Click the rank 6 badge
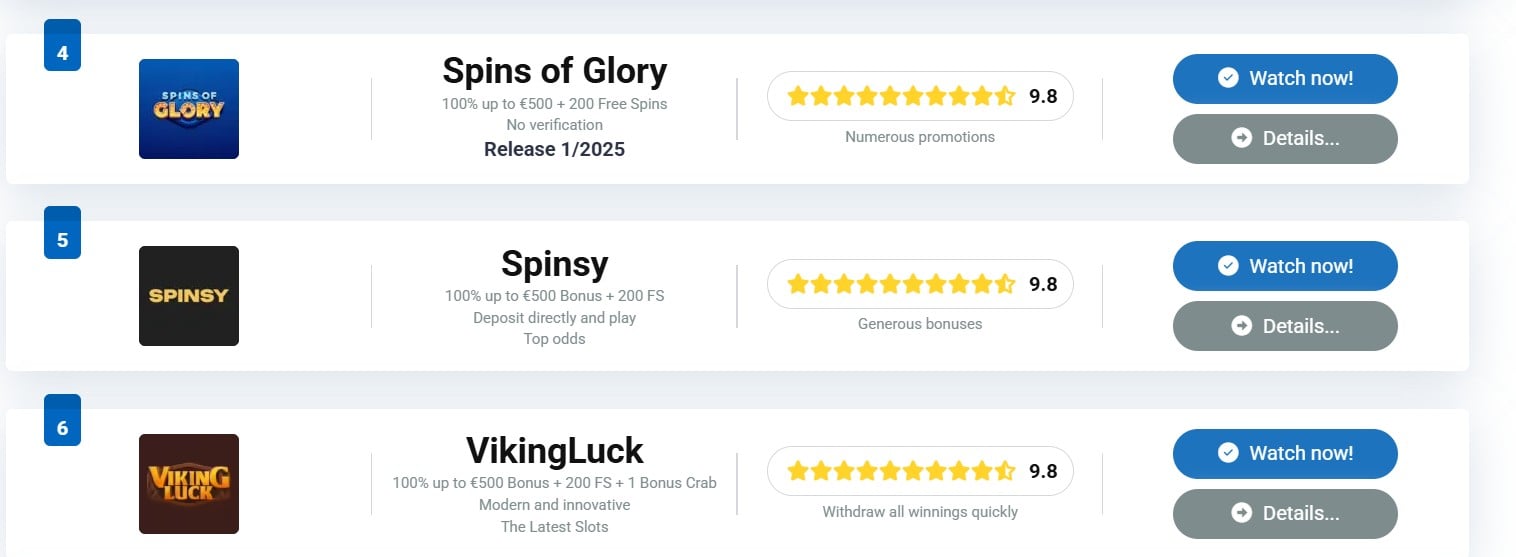The width and height of the screenshot is (1516, 557). pyautogui.click(x=62, y=421)
